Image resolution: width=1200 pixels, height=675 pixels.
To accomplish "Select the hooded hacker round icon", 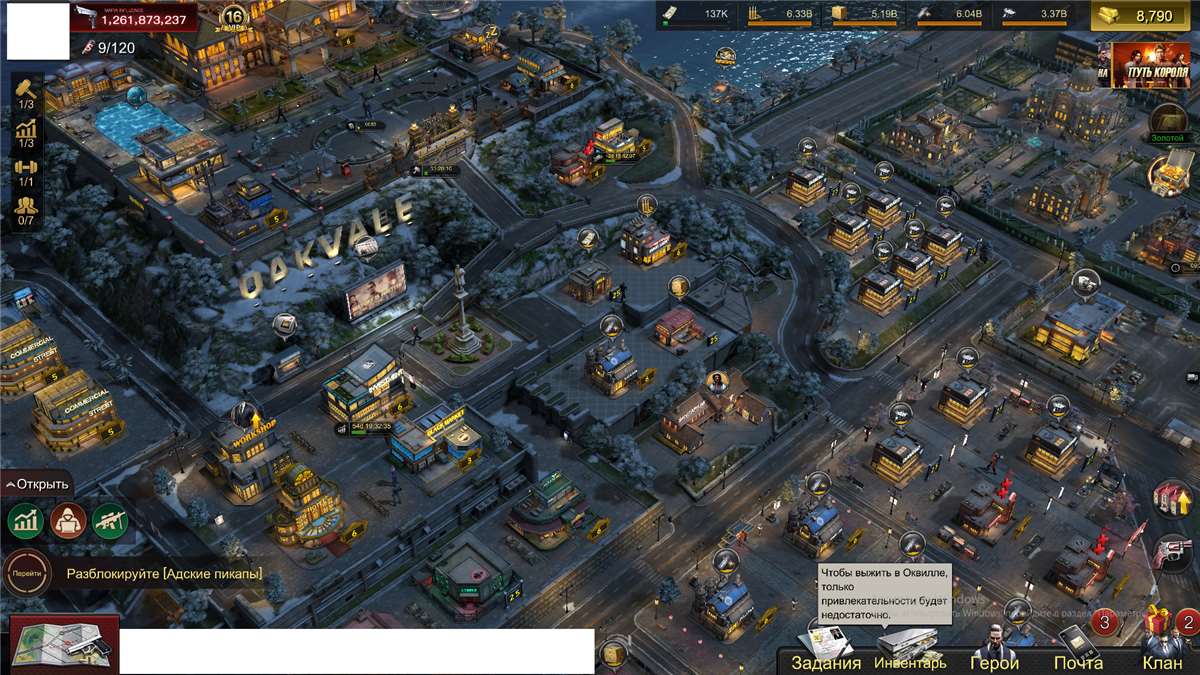I will coord(67,521).
